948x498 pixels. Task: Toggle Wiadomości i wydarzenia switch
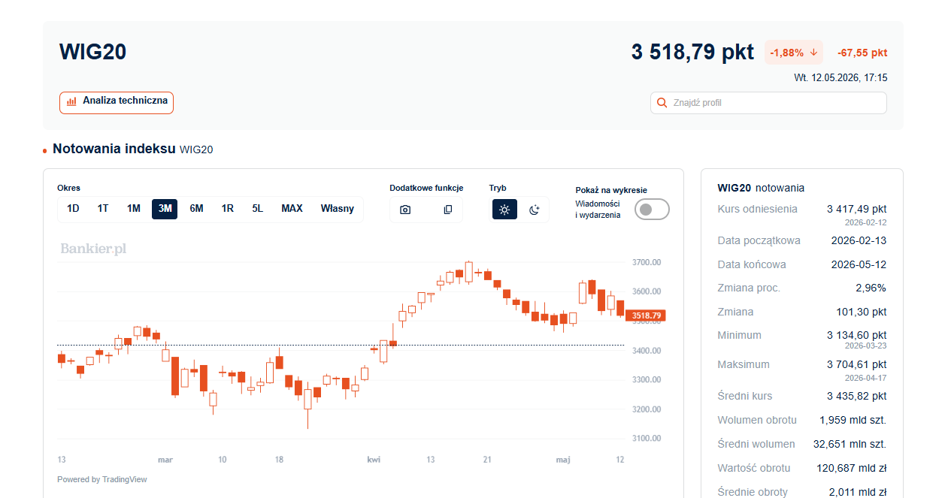(x=652, y=210)
